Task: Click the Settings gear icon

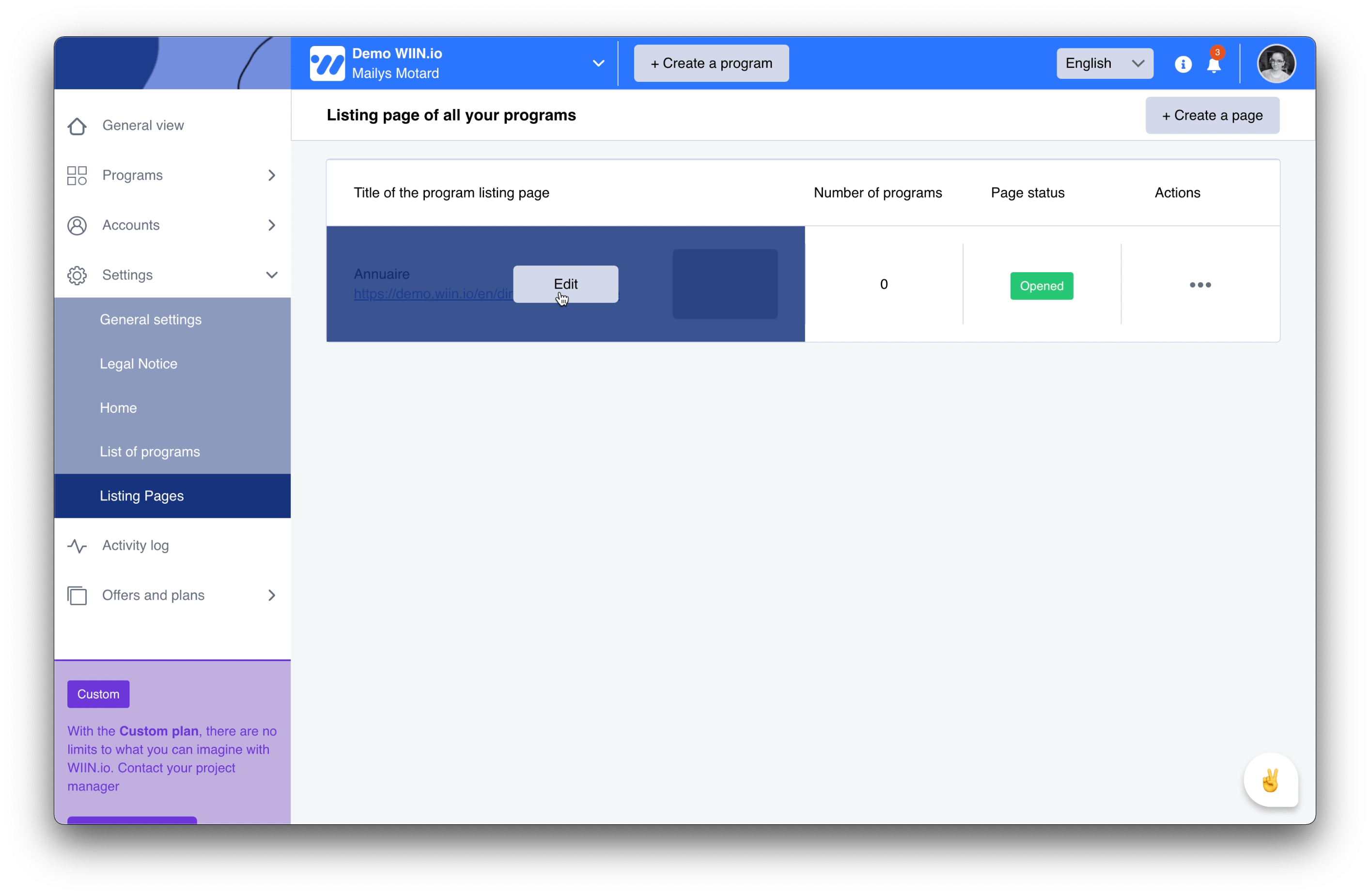Action: pos(77,275)
